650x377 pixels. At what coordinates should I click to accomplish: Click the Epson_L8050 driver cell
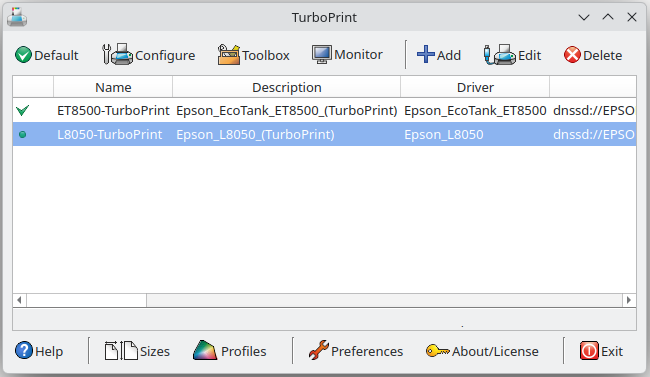[x=444, y=134]
